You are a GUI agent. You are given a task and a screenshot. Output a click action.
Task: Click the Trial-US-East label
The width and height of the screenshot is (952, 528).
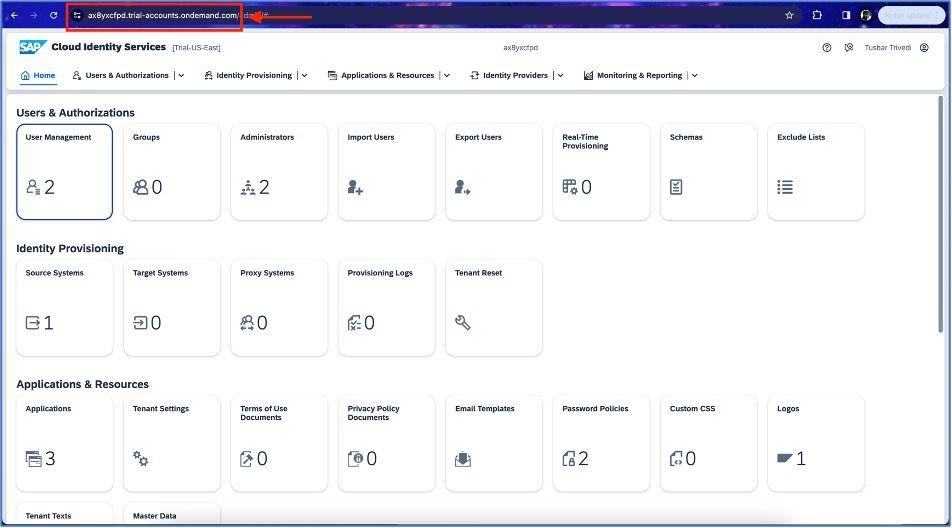(196, 47)
